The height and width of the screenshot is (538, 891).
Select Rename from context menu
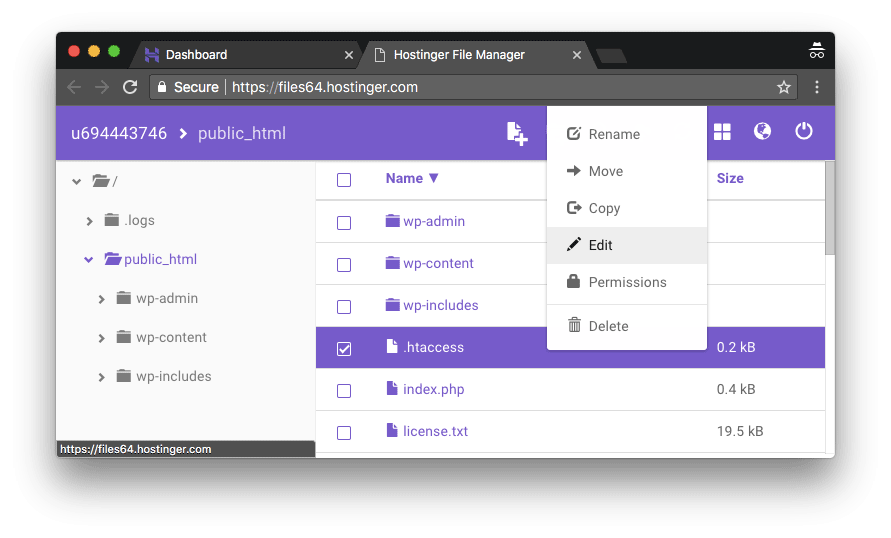click(627, 134)
